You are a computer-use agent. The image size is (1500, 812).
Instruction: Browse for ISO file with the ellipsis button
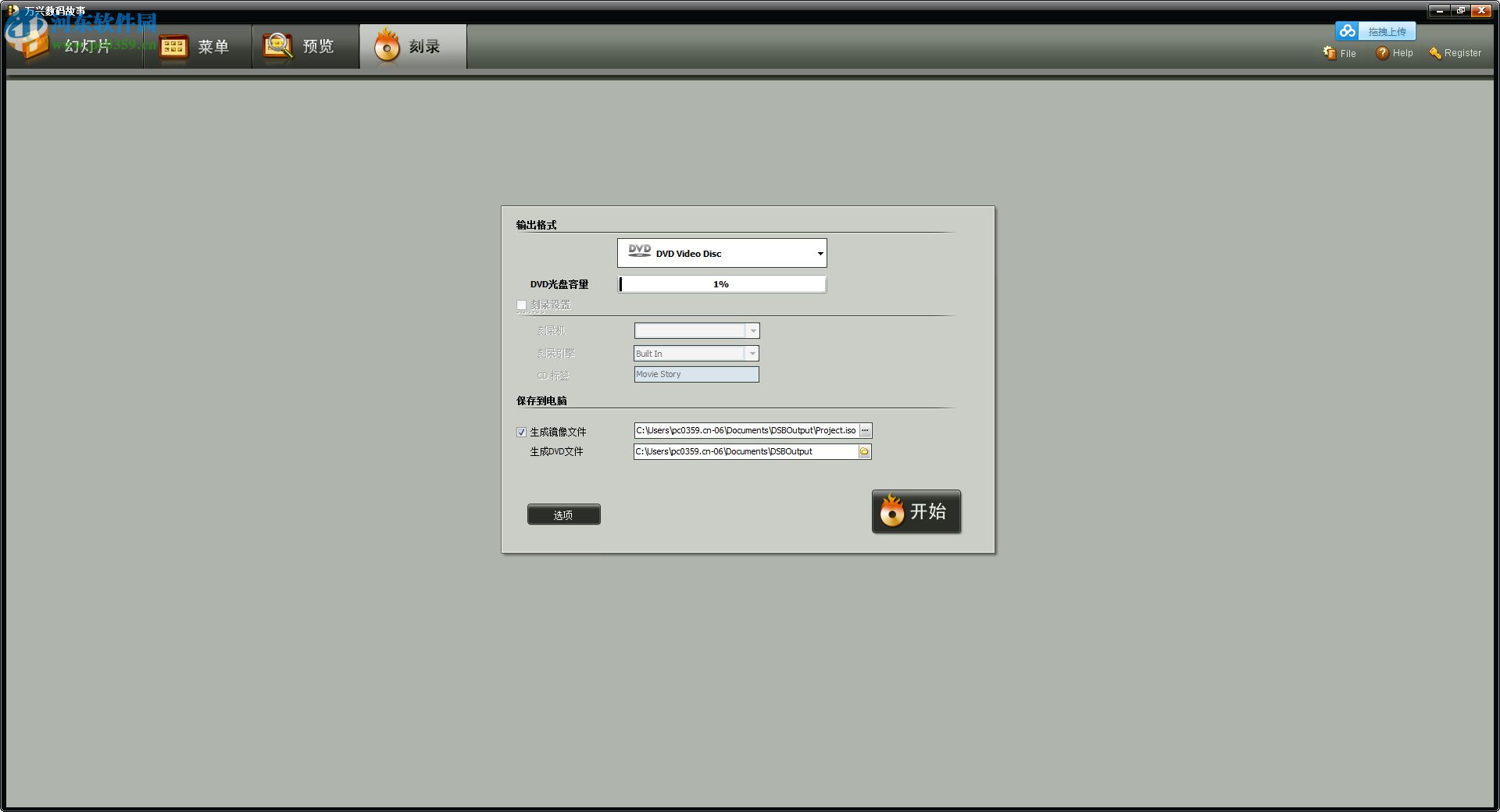pos(866,430)
